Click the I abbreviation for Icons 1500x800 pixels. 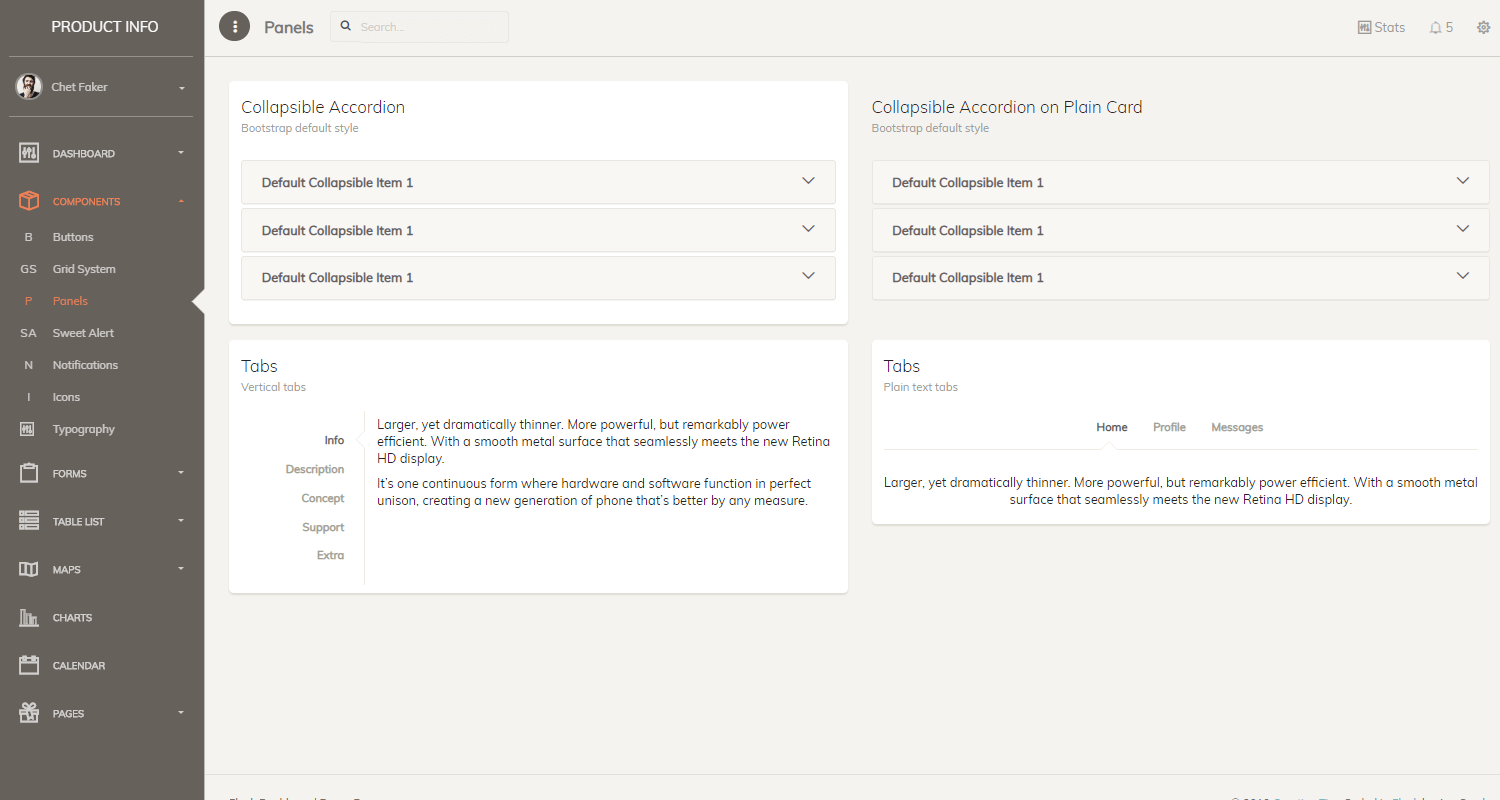(x=29, y=397)
